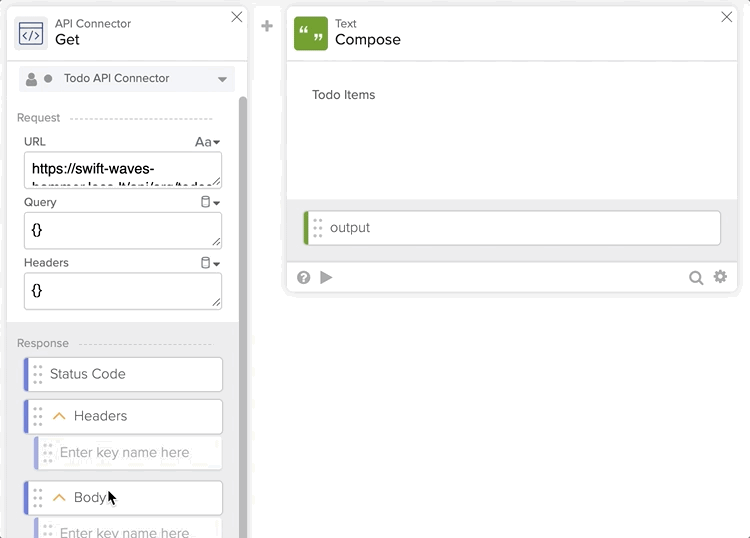Open the URL field type dropdown
This screenshot has width=750, height=538.
click(x=208, y=142)
